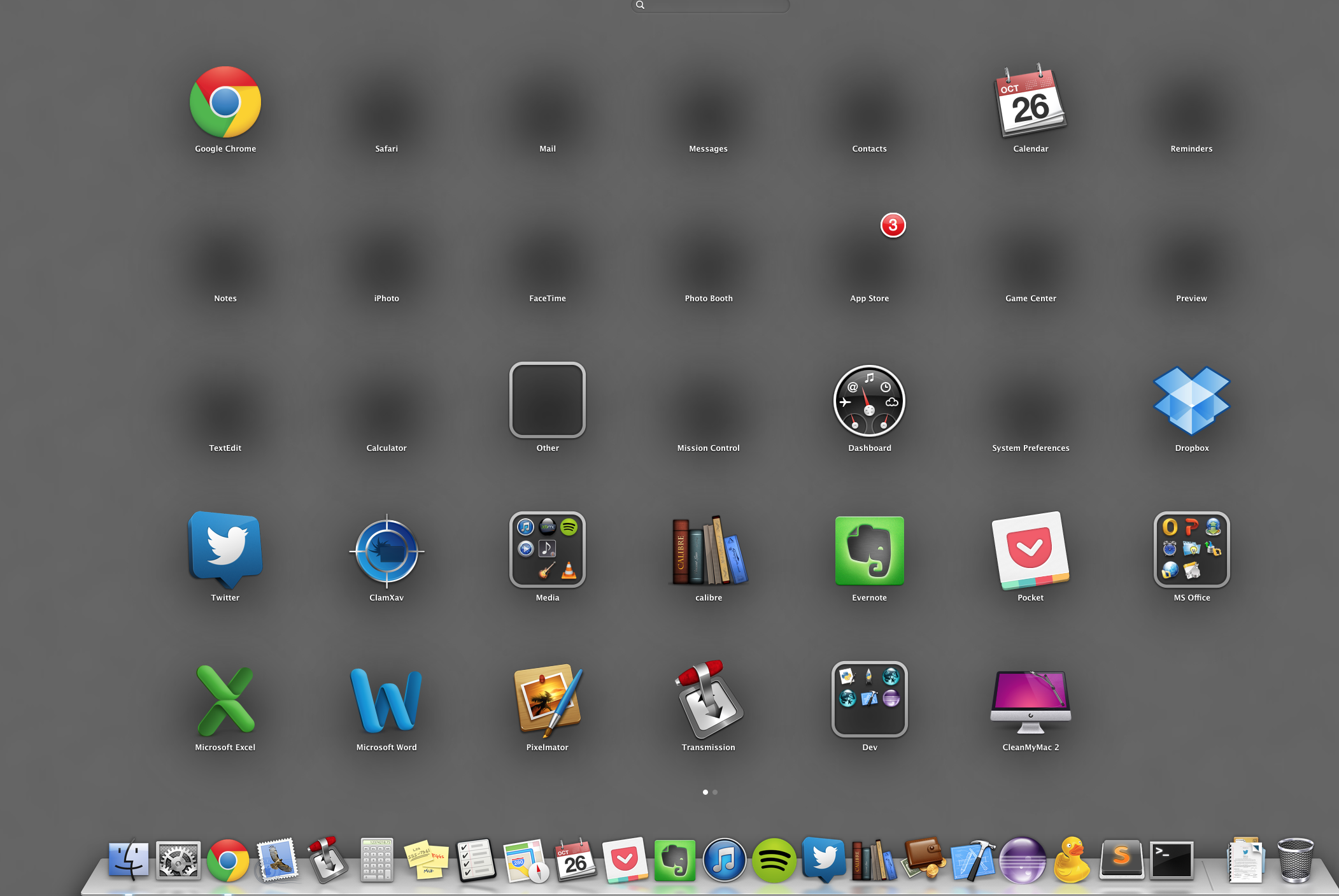This screenshot has width=1339, height=896.
Task: Click the "Notes" label
Action: (225, 299)
